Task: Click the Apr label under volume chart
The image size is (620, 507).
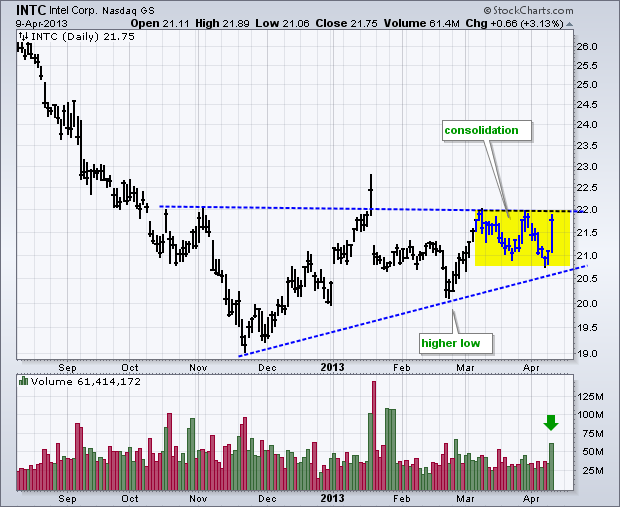Action: point(531,499)
